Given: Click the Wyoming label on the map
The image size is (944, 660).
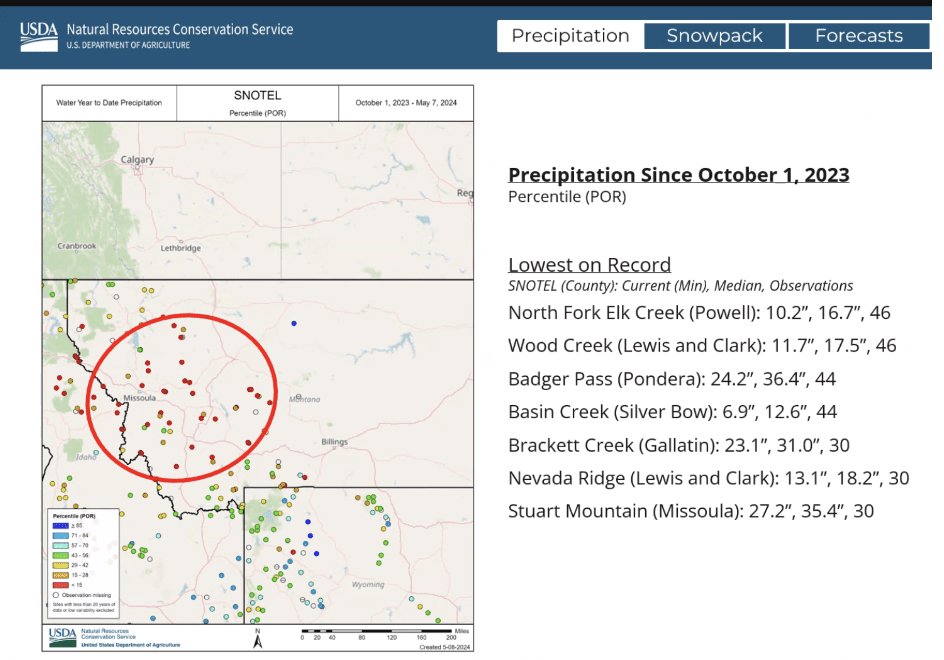Looking at the screenshot, I should pyautogui.click(x=368, y=584).
